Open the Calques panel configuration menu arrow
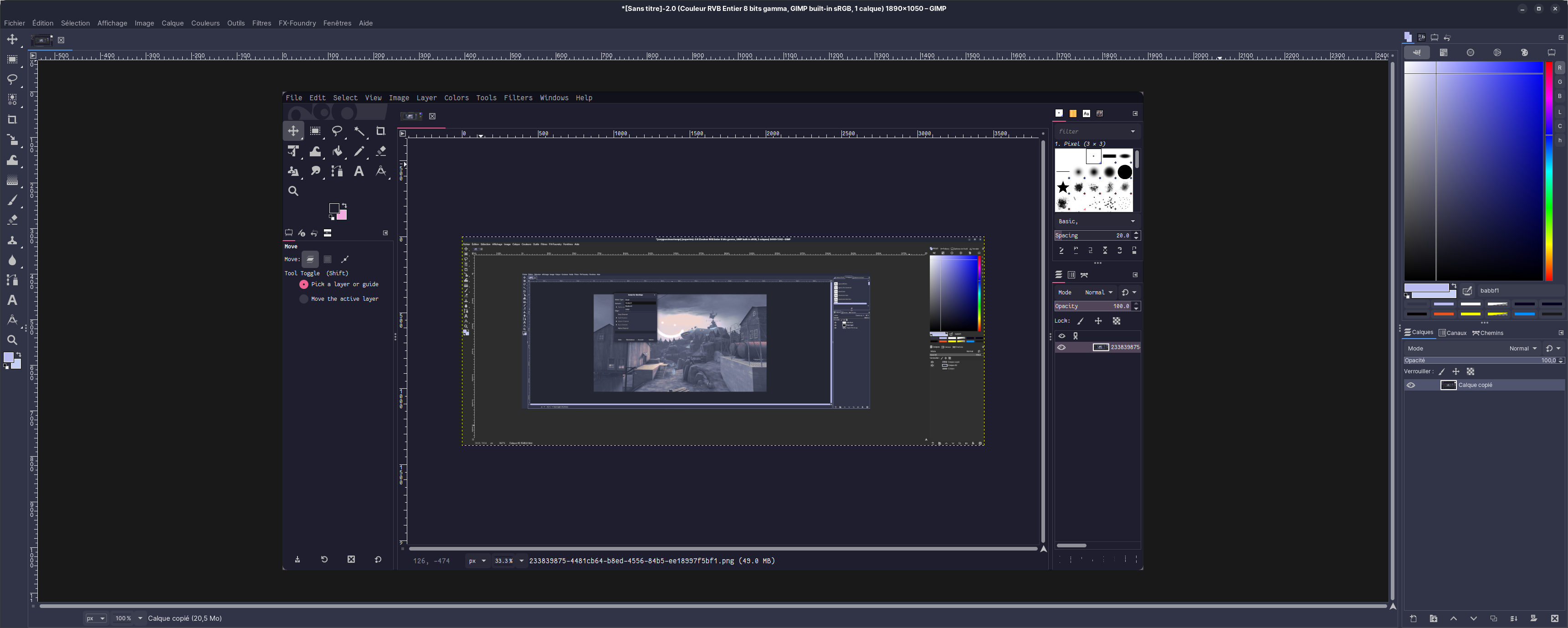 coord(1561,333)
